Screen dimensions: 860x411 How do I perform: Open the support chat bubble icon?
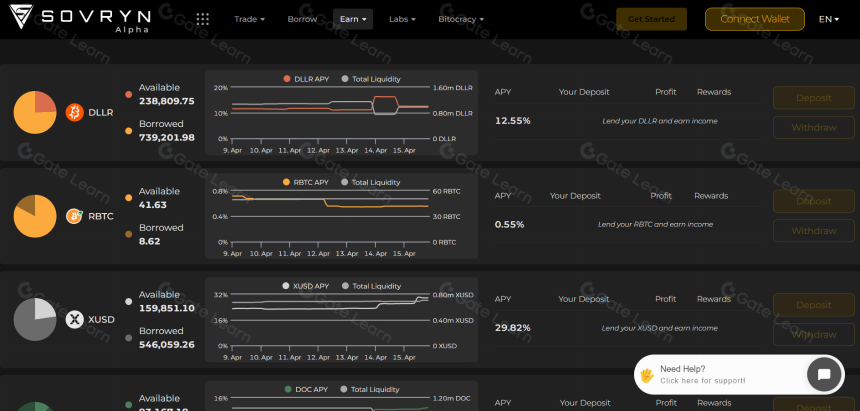click(x=824, y=374)
